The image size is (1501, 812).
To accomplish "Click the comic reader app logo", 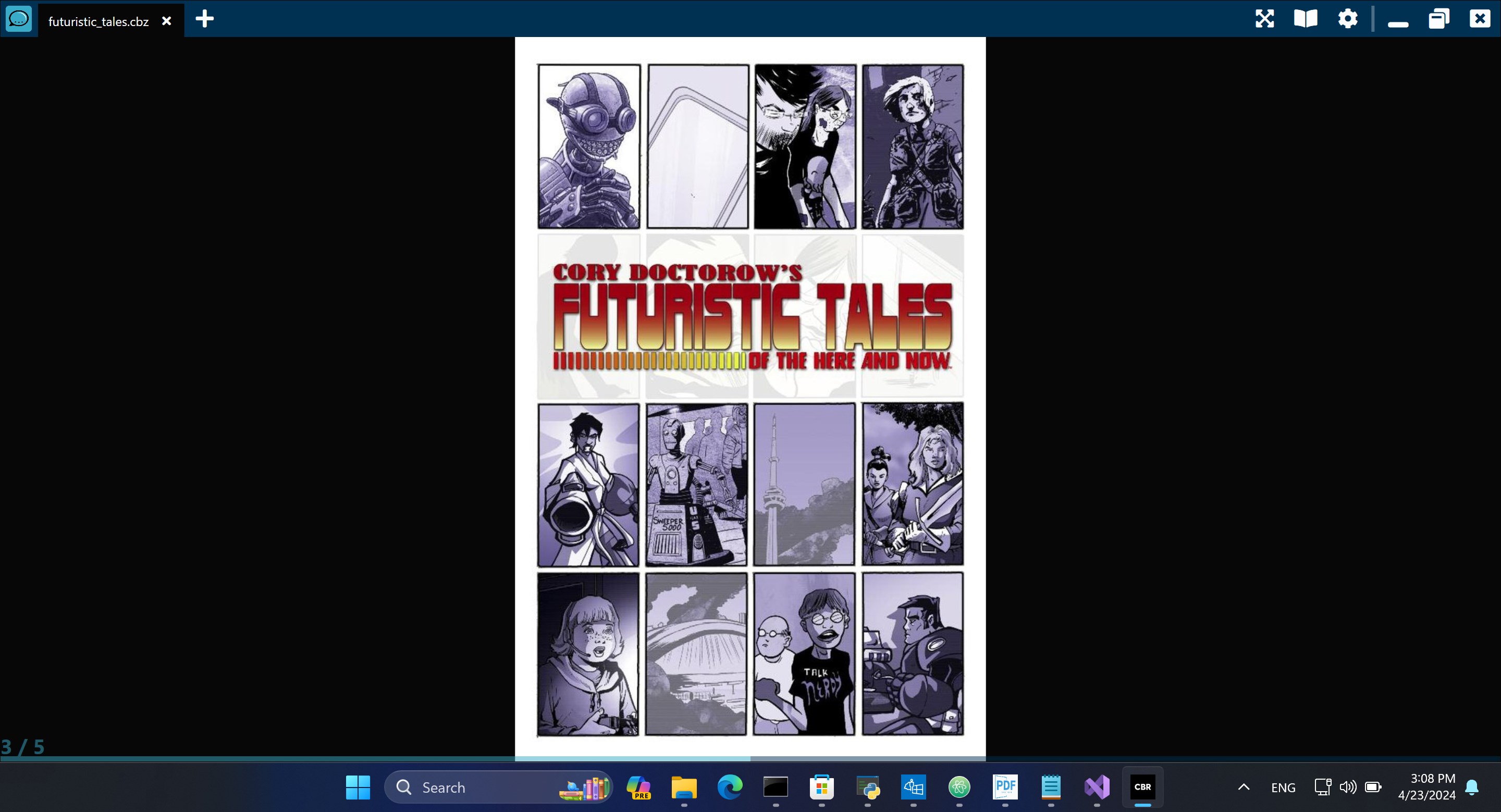I will click(19, 19).
